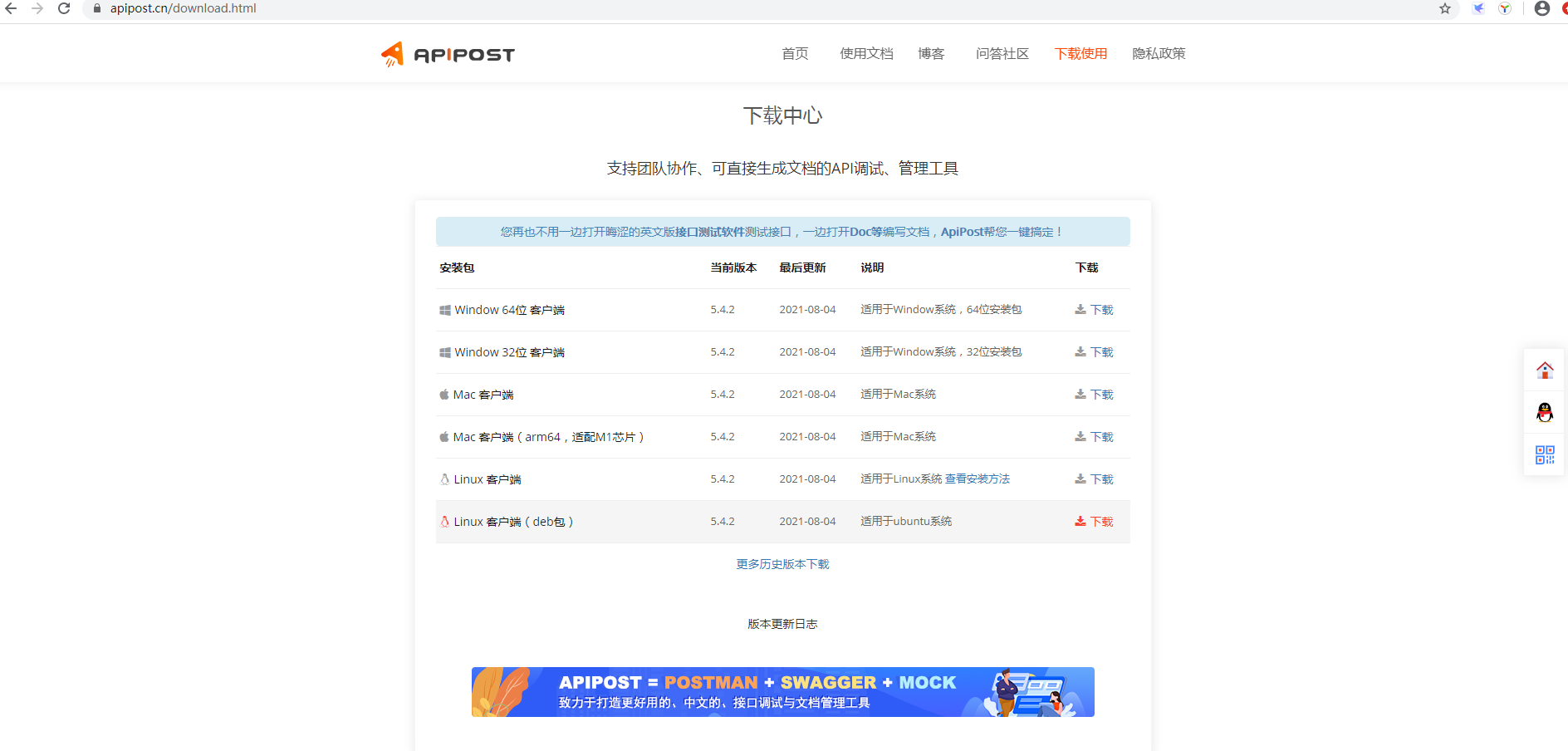Screen dimensions: 1568x751
Task: Click download arrow icon in Linux 客户端 row
Action: (x=1080, y=479)
